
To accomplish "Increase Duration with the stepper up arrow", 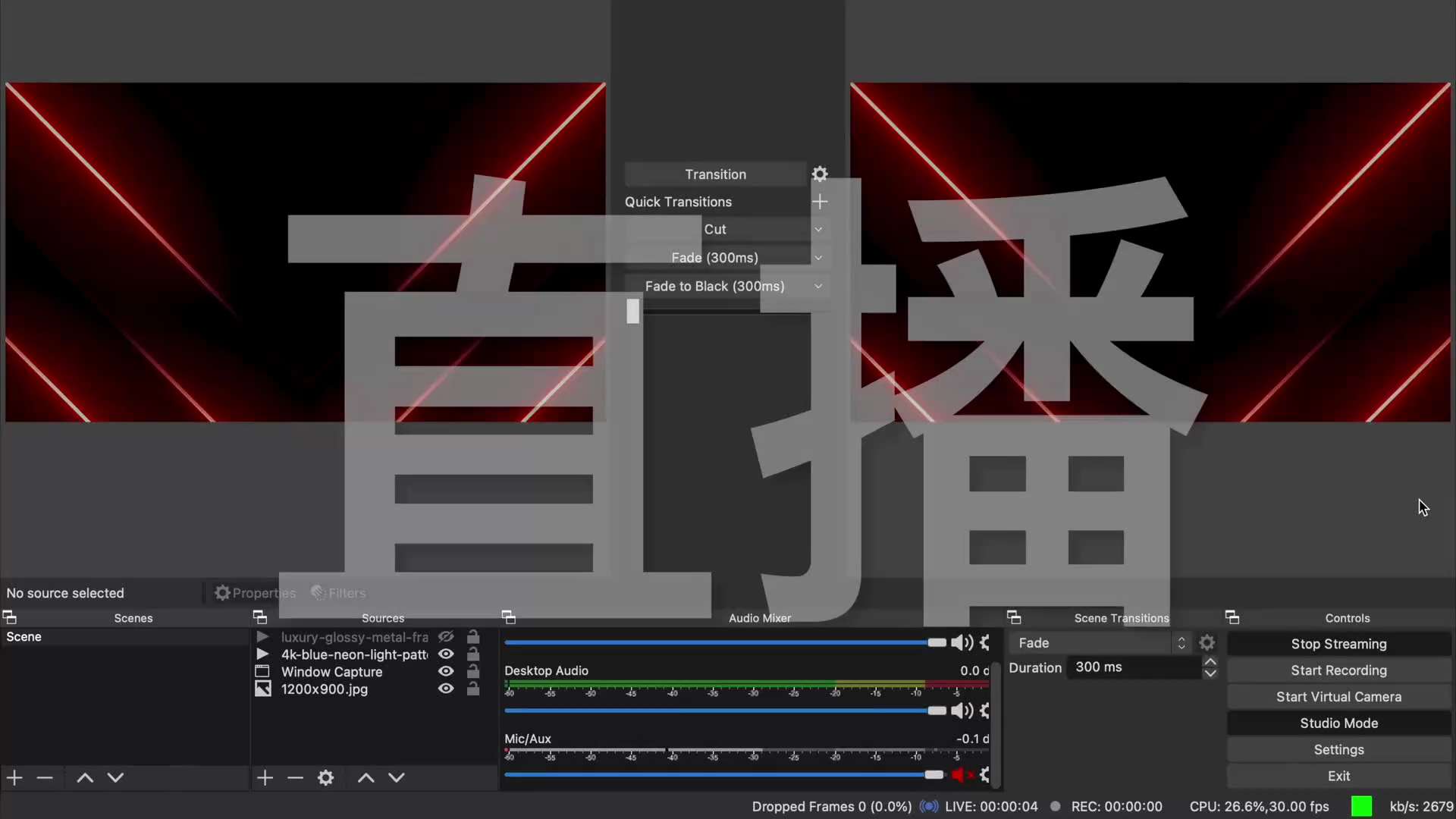I will (1210, 661).
